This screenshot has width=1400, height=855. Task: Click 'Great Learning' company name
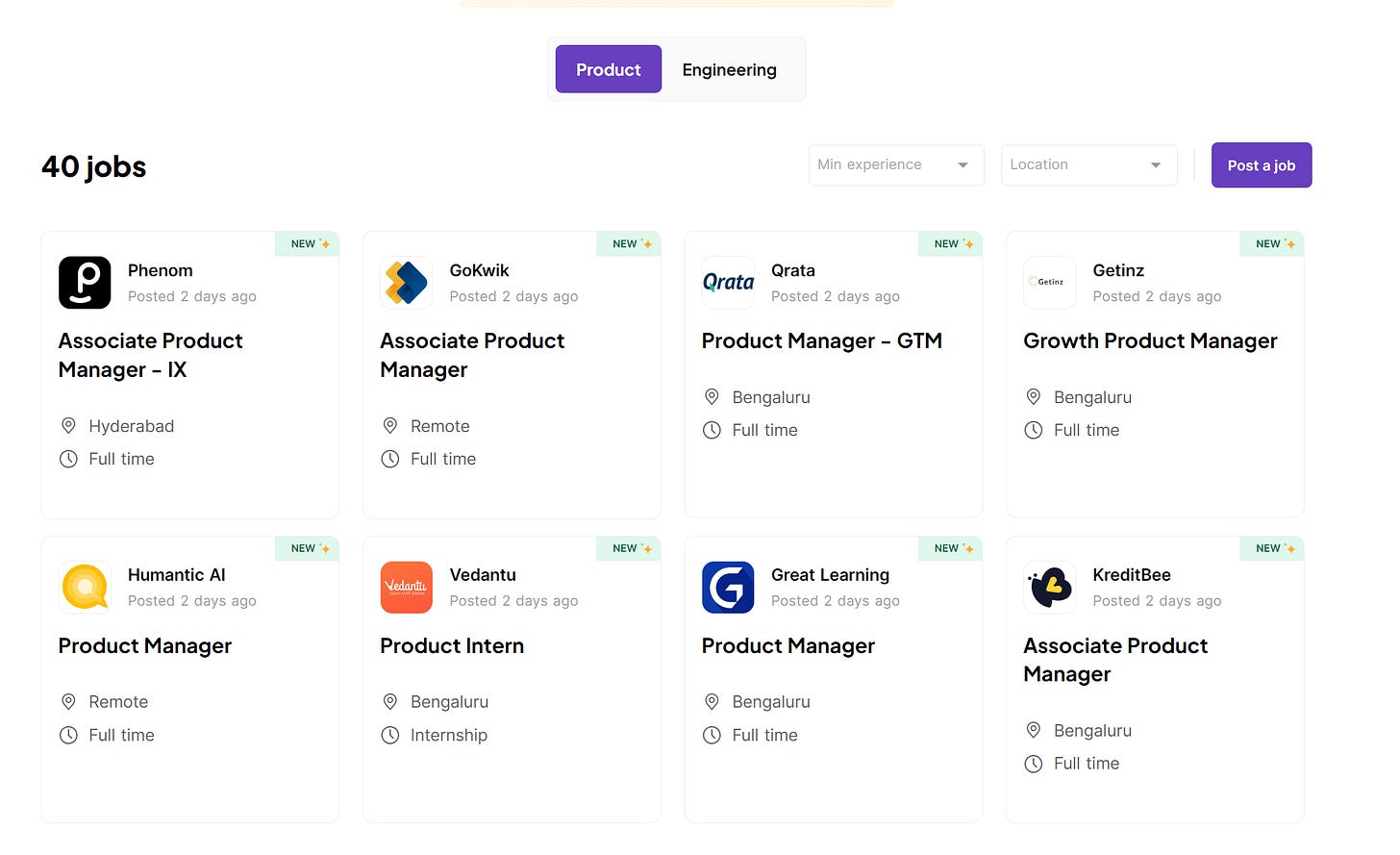tap(830, 575)
